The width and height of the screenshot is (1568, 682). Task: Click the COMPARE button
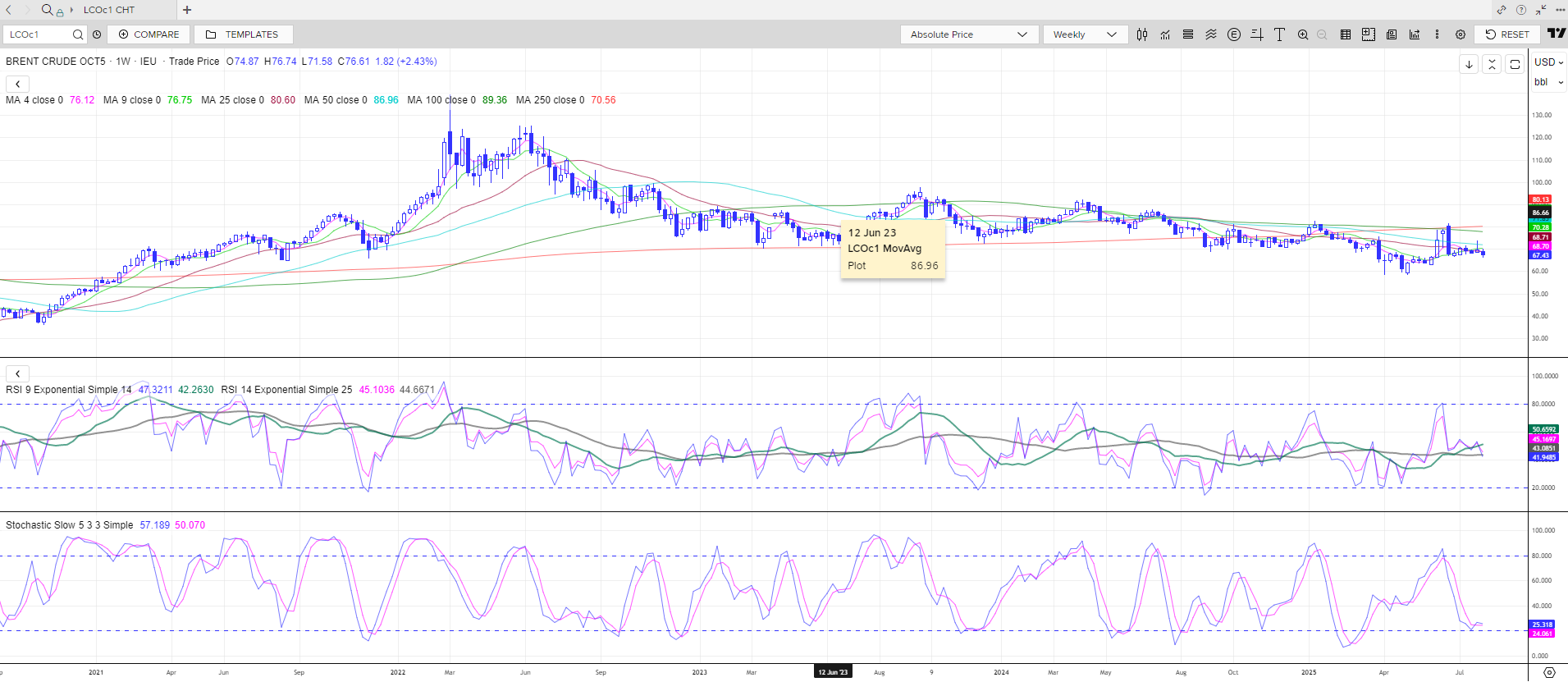pyautogui.click(x=149, y=34)
